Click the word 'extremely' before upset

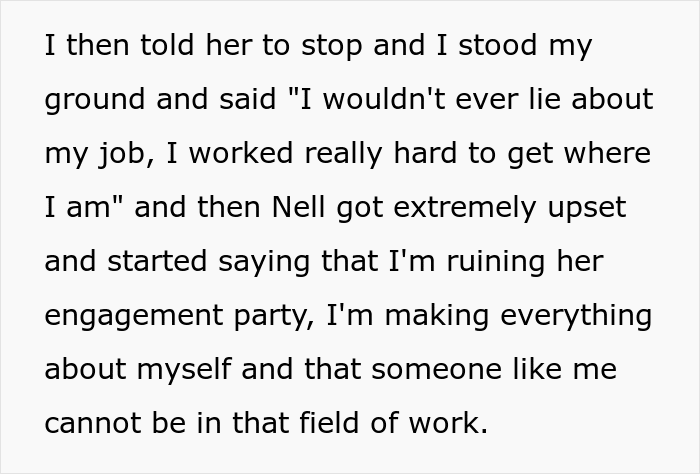465,209
